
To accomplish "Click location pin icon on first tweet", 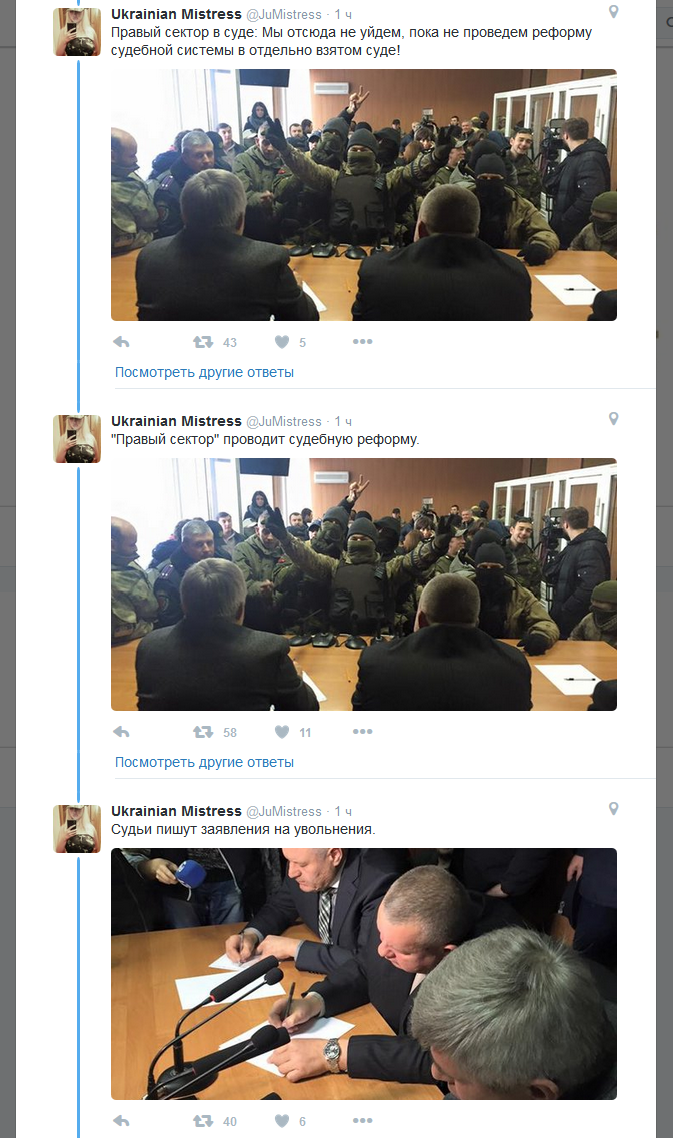I will point(613,12).
